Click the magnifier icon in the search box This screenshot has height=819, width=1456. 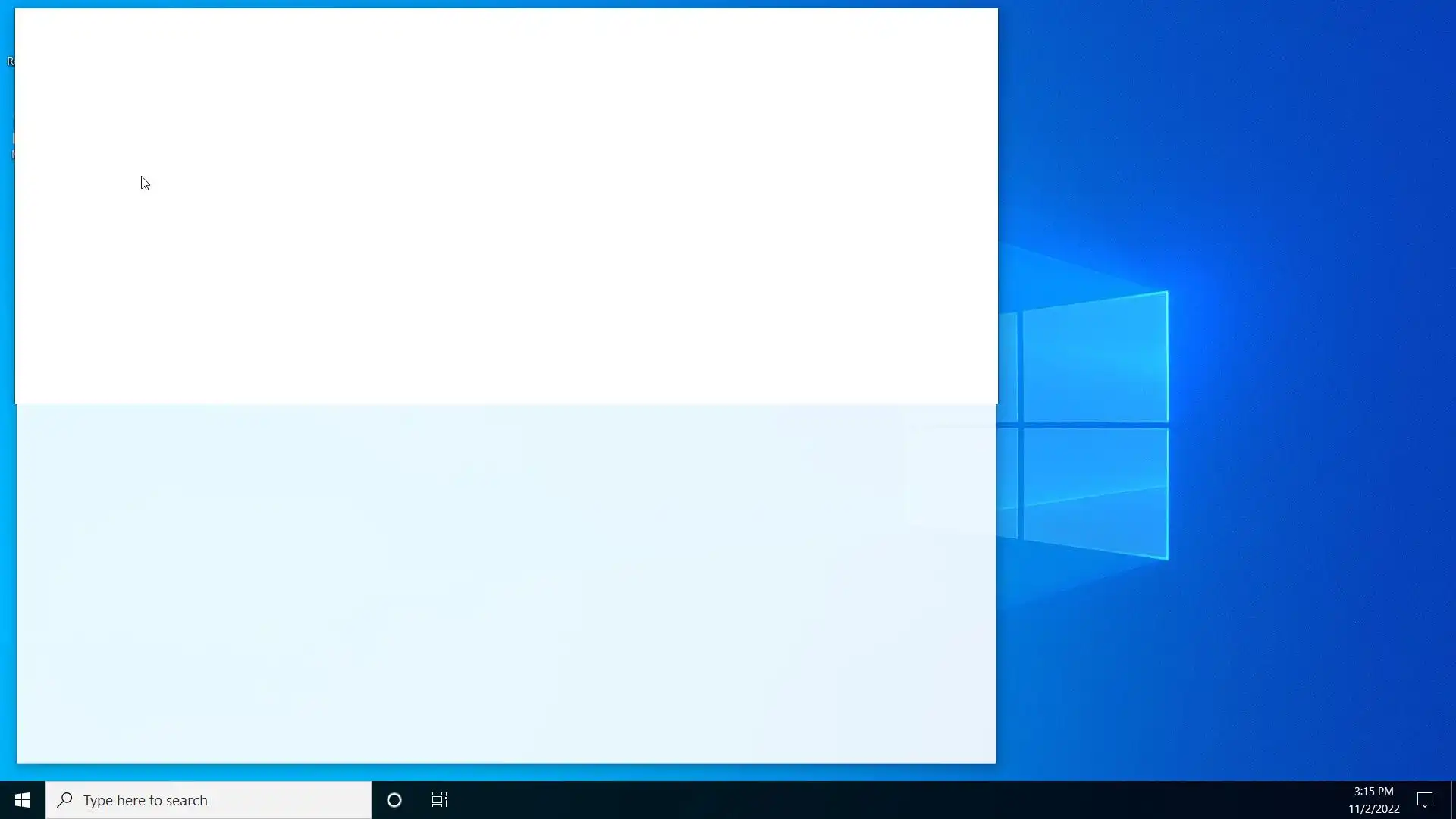tap(65, 800)
